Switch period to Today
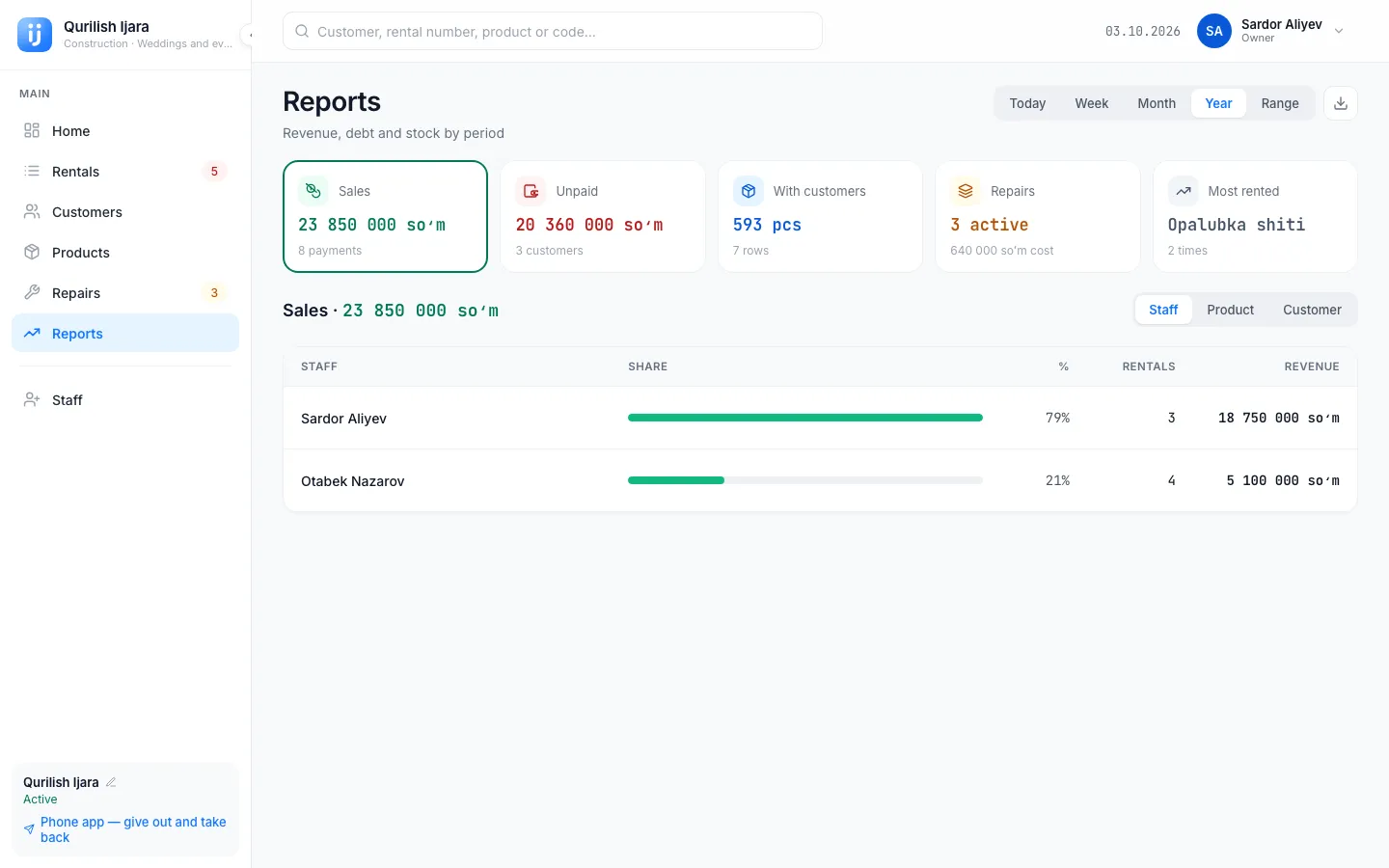This screenshot has height=868, width=1389. coord(1027,103)
